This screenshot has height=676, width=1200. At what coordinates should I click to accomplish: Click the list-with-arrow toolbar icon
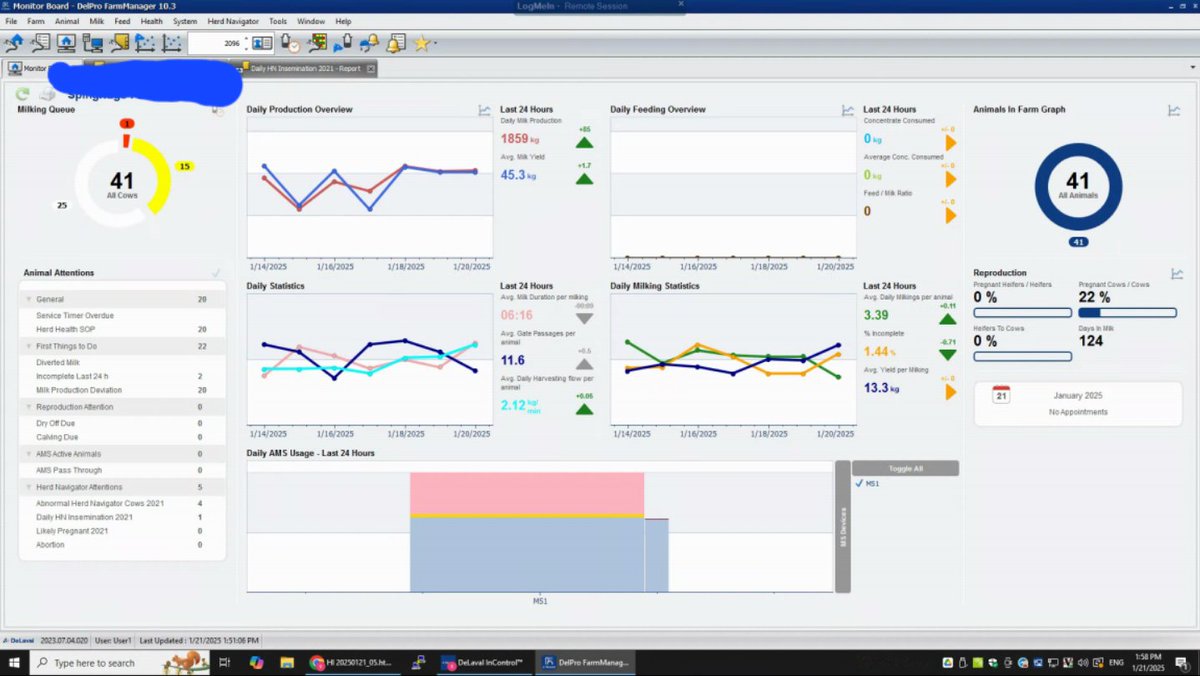pos(40,43)
